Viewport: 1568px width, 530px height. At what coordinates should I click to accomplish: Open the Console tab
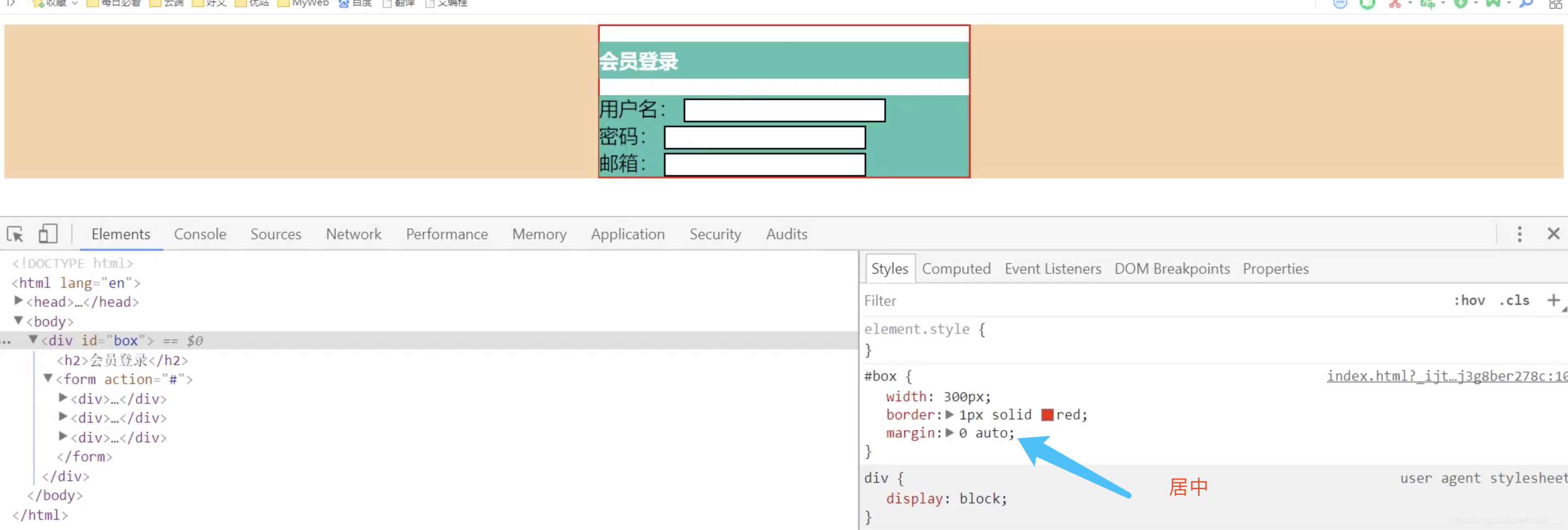(x=200, y=234)
